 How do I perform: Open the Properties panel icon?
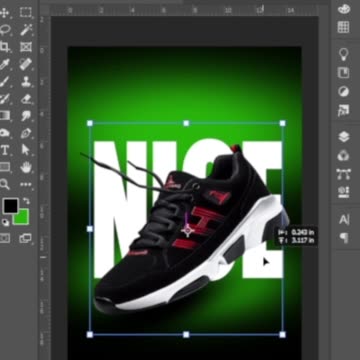(x=343, y=192)
